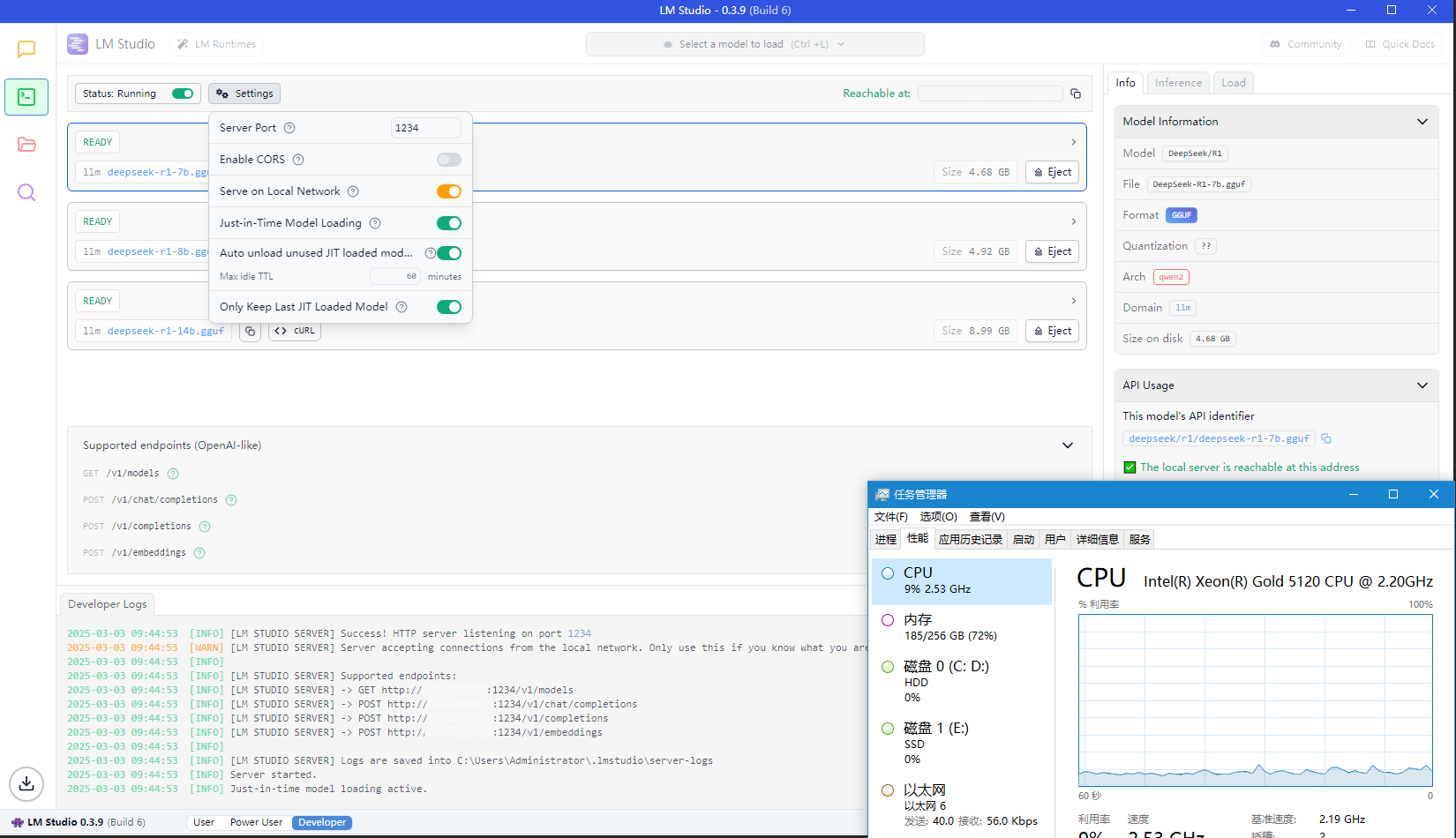Image resolution: width=1456 pixels, height=838 pixels.
Task: Show help for Serve on Local Network
Action: [x=353, y=191]
